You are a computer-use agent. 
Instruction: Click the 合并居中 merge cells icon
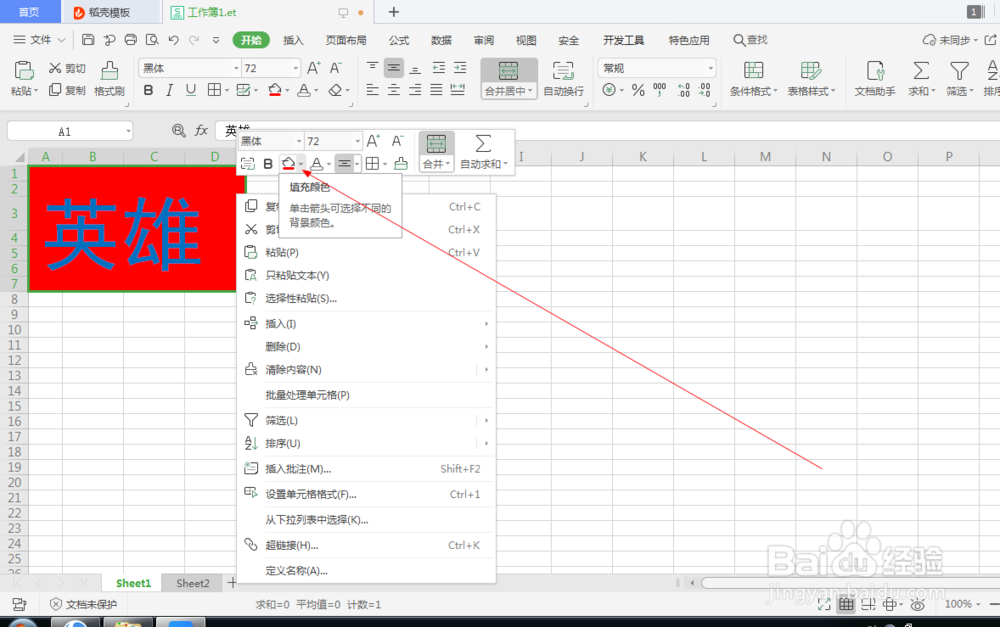509,70
